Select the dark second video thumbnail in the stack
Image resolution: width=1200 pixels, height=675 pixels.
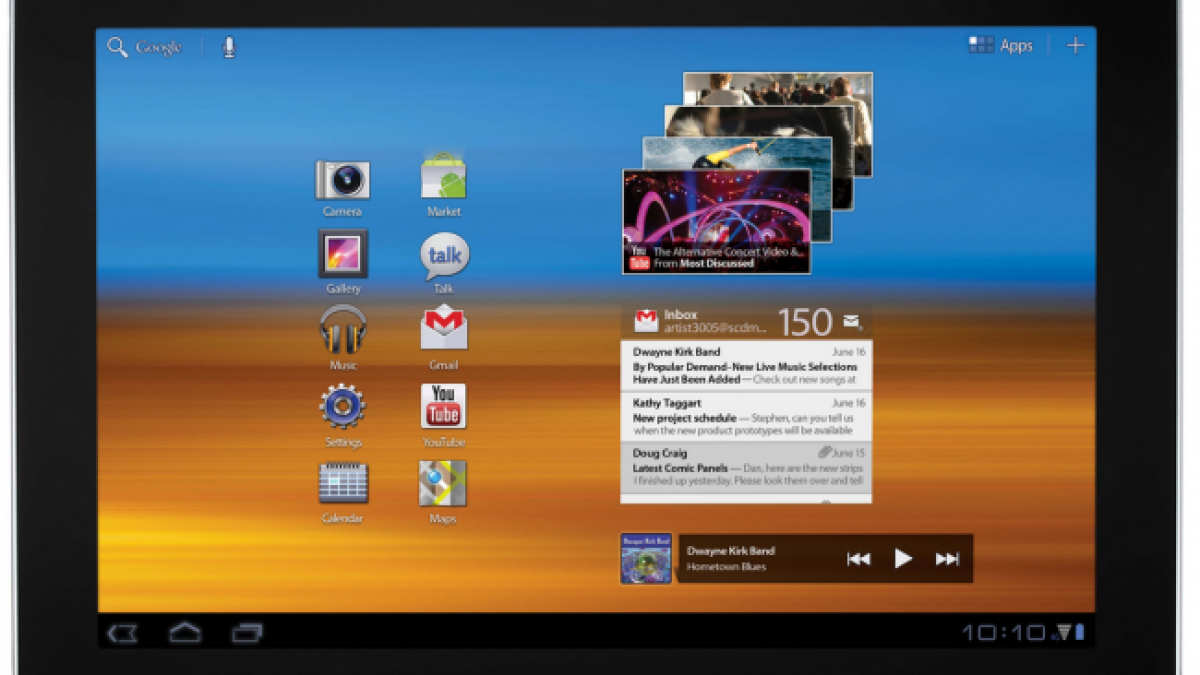[760, 120]
